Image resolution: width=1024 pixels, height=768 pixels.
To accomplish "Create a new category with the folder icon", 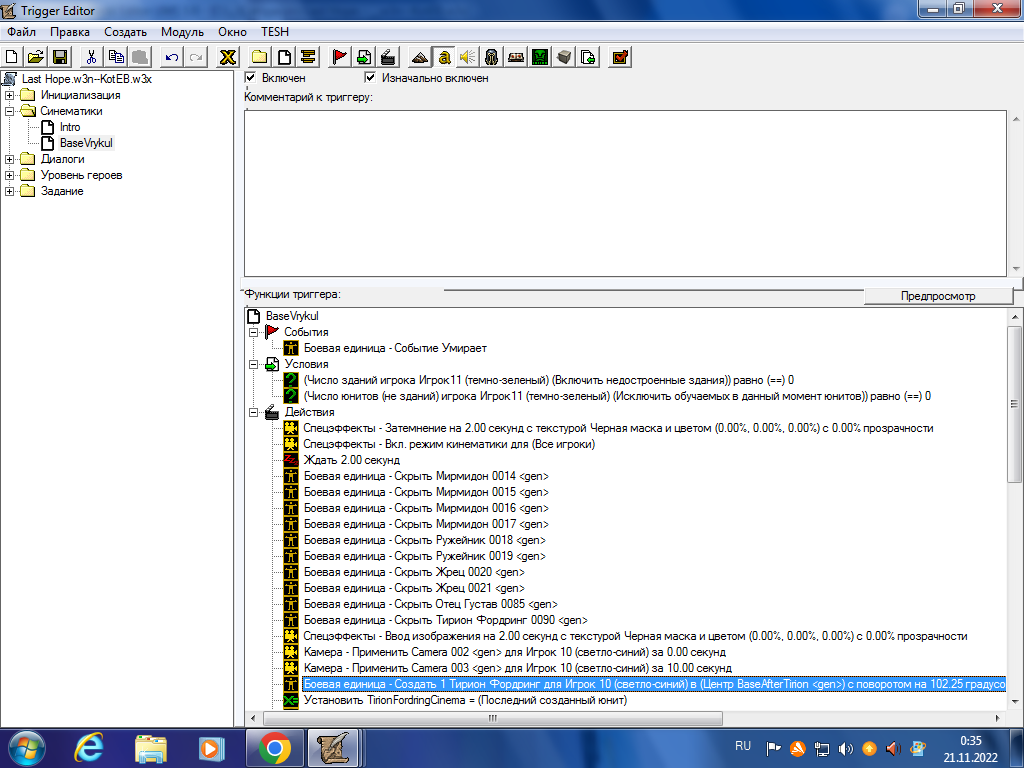I will coord(259,57).
